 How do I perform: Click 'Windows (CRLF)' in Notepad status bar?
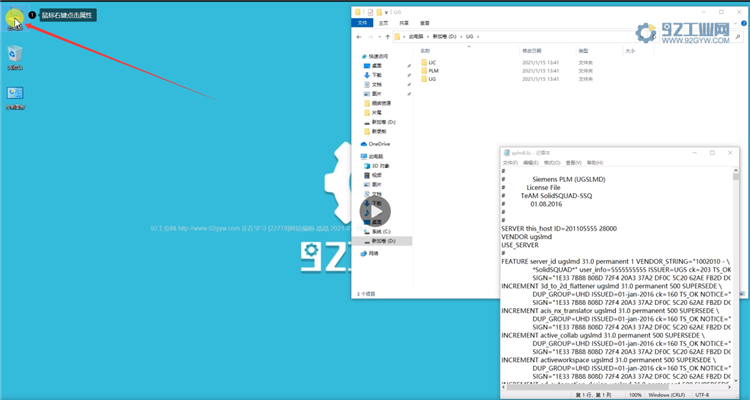[x=667, y=395]
